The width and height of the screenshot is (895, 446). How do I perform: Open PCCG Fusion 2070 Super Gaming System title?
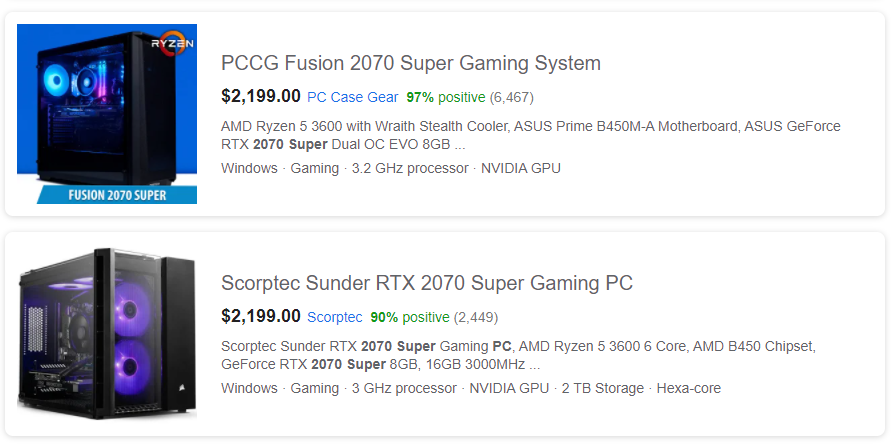click(410, 63)
